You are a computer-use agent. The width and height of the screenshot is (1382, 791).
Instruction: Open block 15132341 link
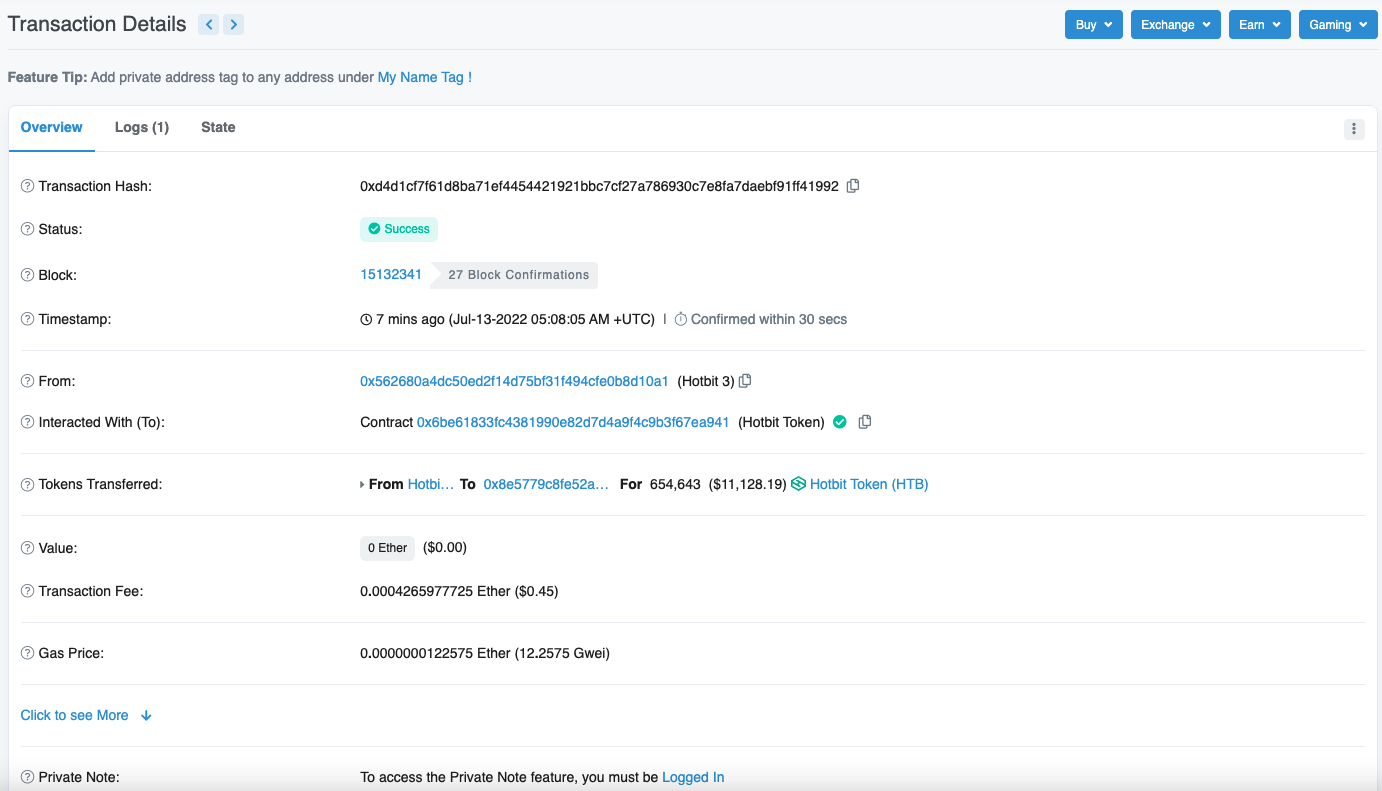391,274
